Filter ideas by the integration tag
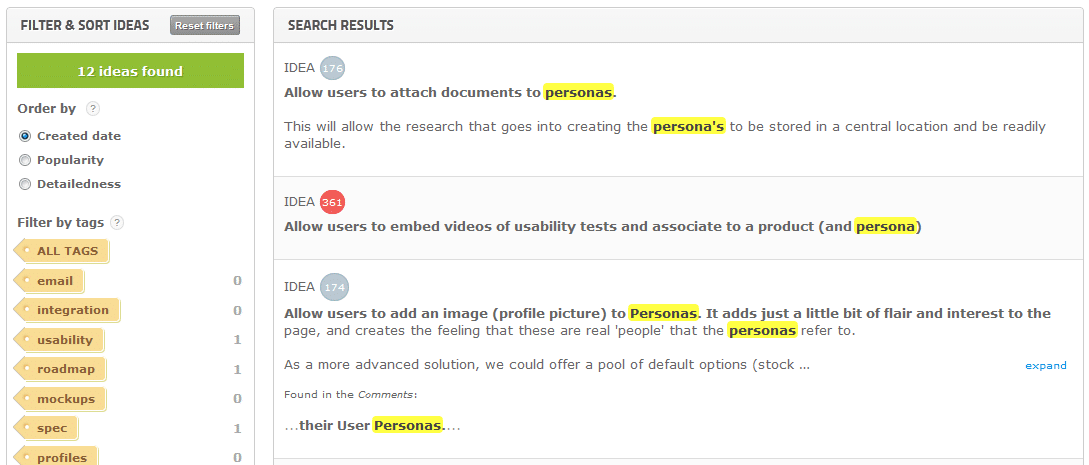This screenshot has width=1089, height=465. click(72, 310)
